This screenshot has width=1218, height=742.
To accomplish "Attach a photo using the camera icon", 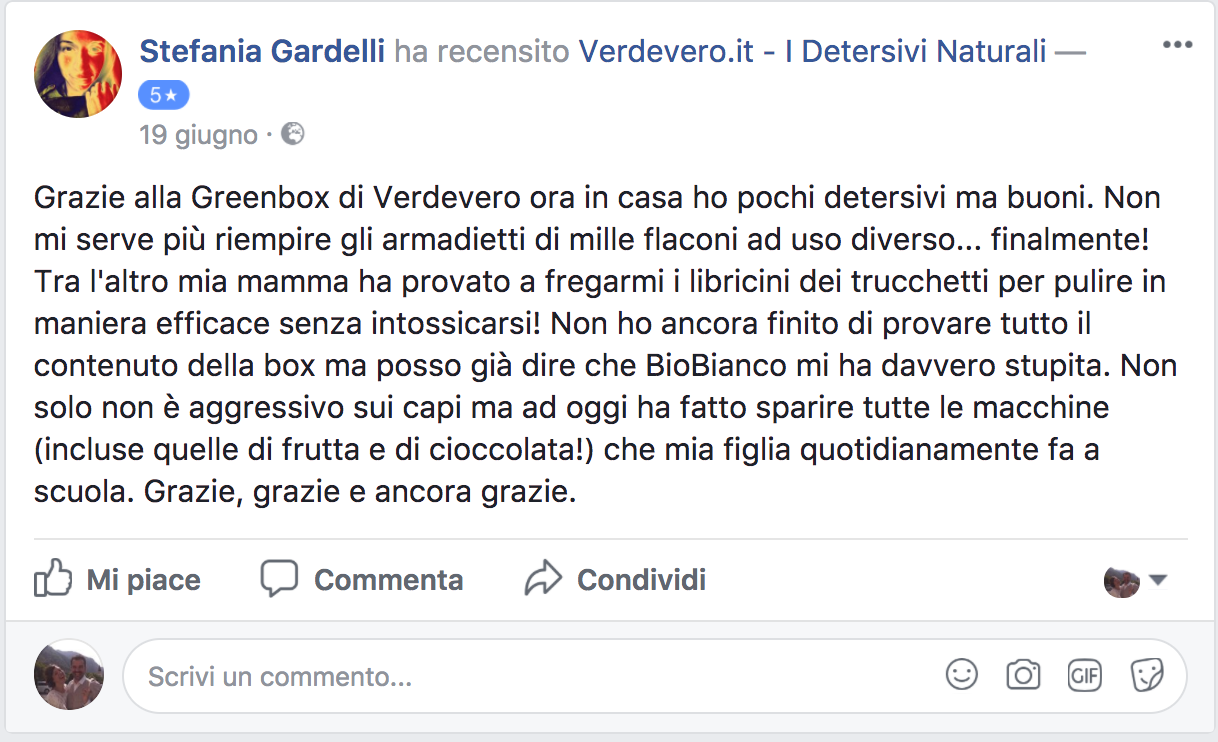I will coord(1023,675).
